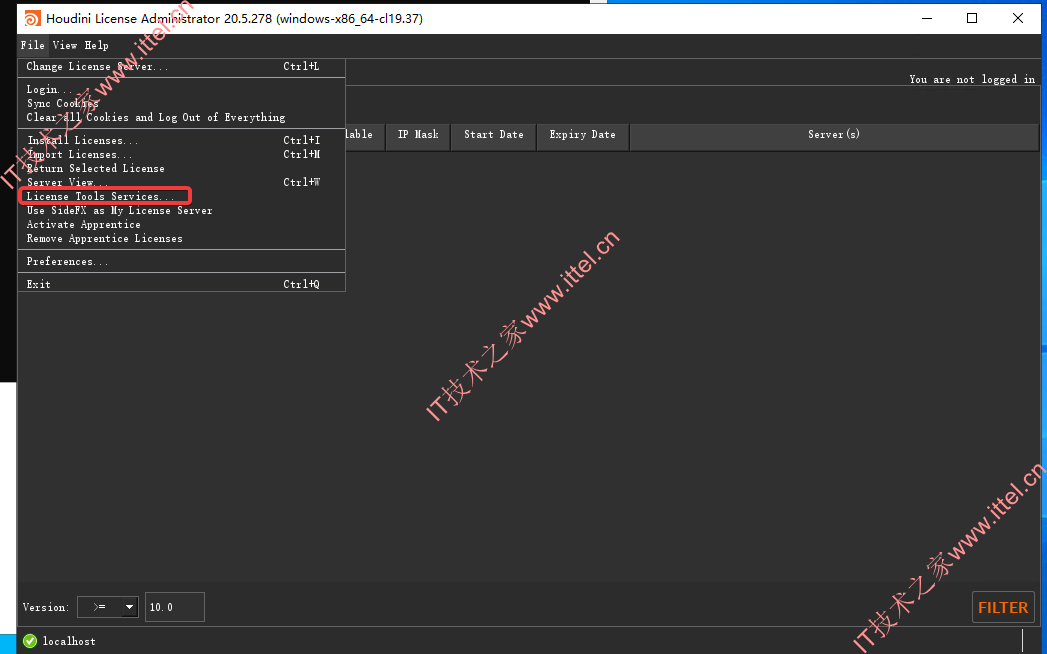Choose Exit from the File menu
The image size is (1047, 654).
coord(181,284)
